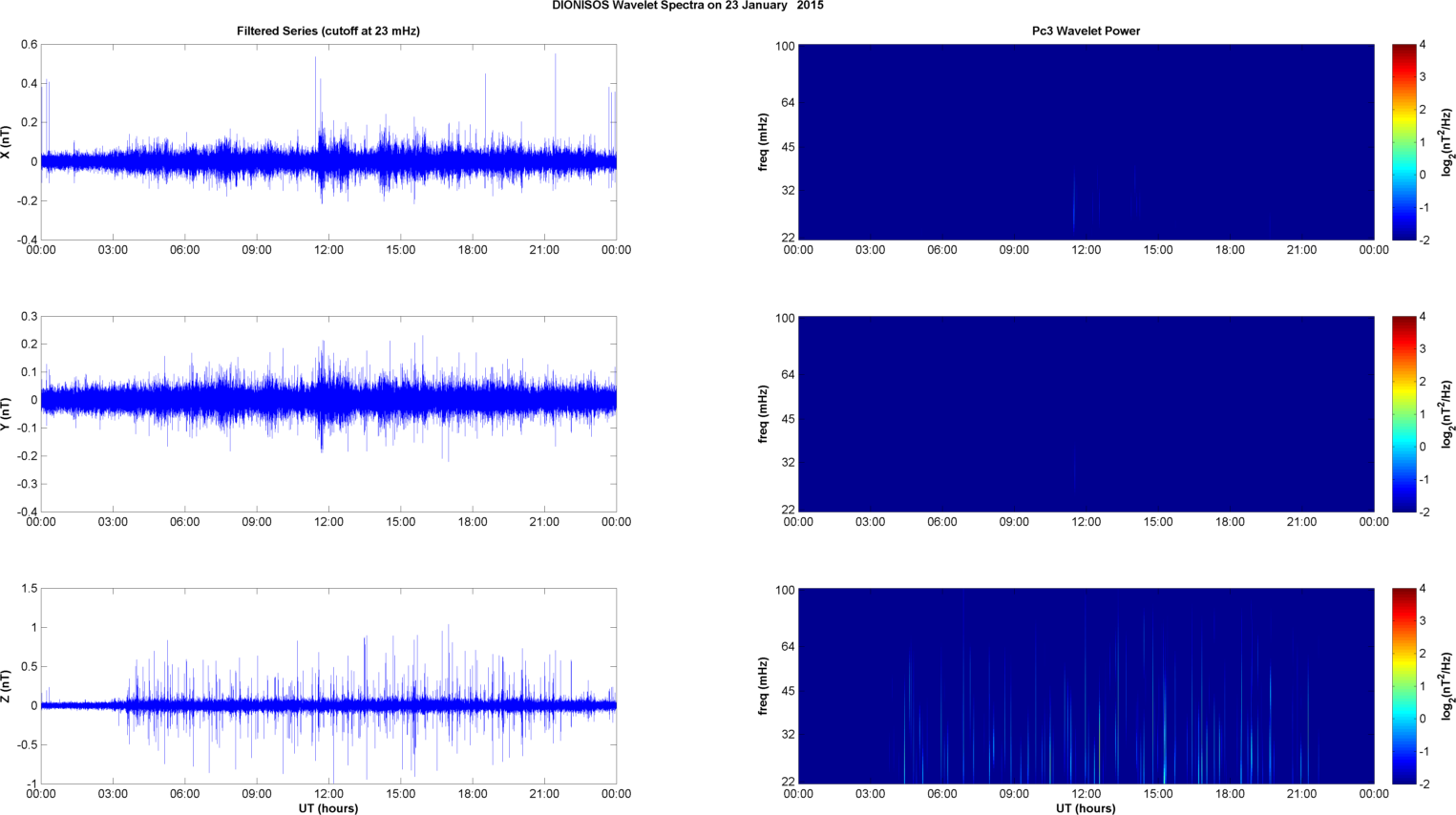Click the colorbar beside the Z wavelet plot
Viewport: 1456px width, 815px height.
point(1403,686)
